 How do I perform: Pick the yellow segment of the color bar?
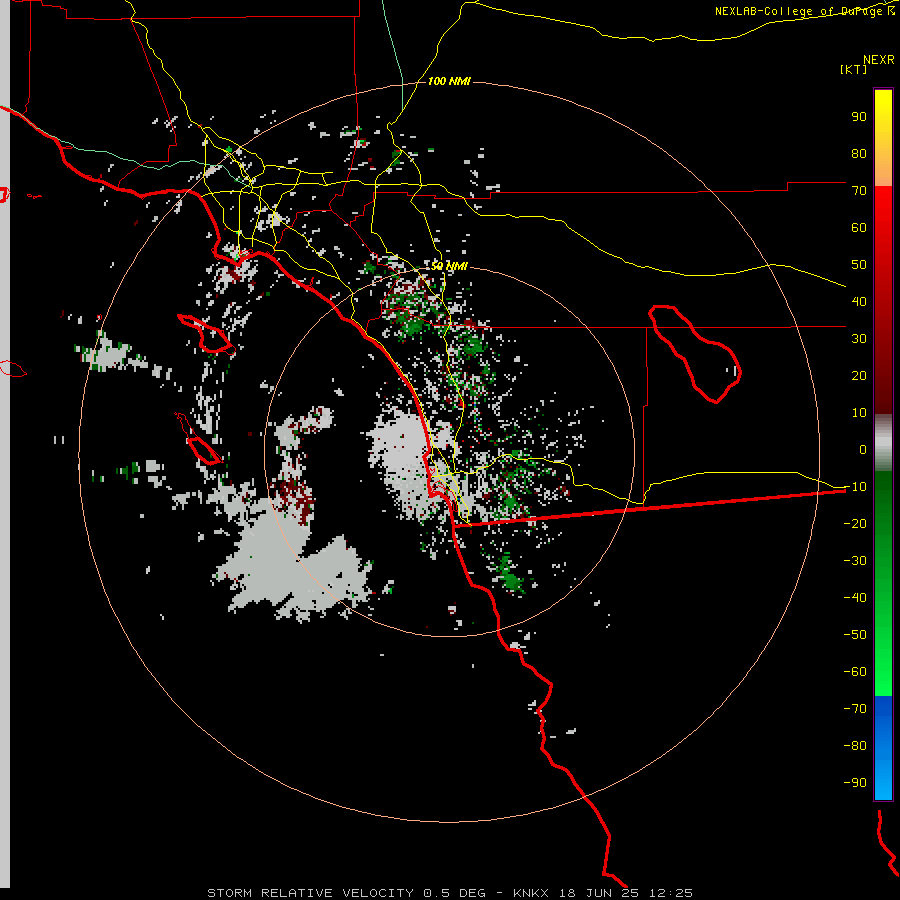pos(883,138)
